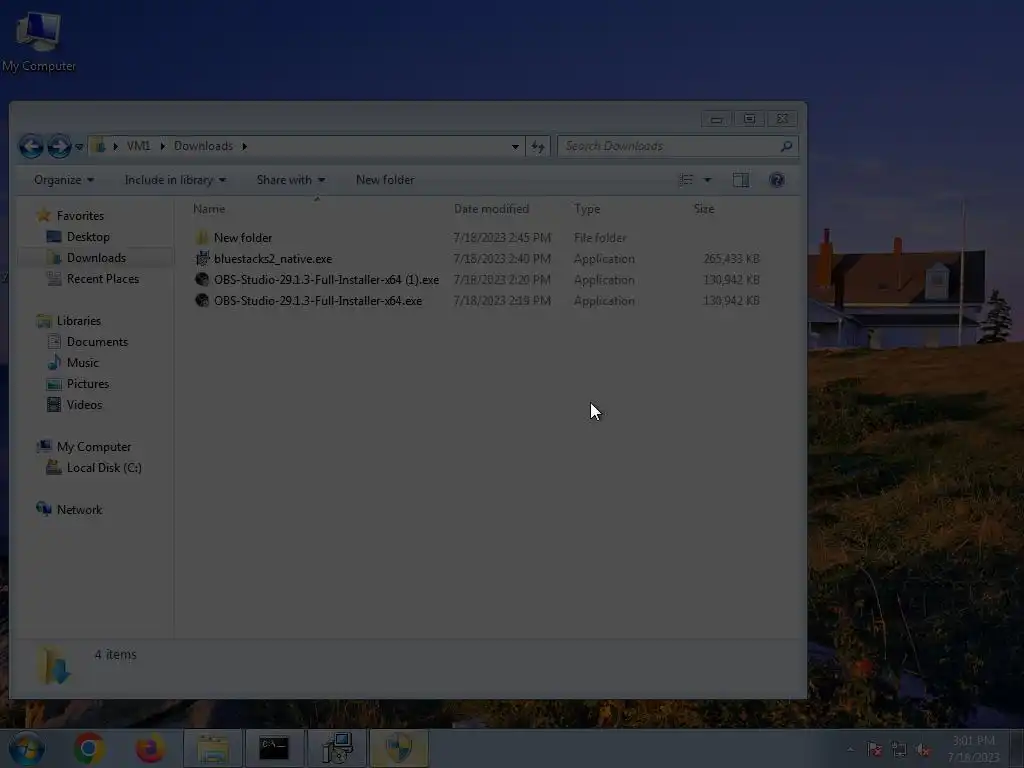Viewport: 1024px width, 768px height.
Task: Open Include in library menu
Action: pyautogui.click(x=175, y=180)
